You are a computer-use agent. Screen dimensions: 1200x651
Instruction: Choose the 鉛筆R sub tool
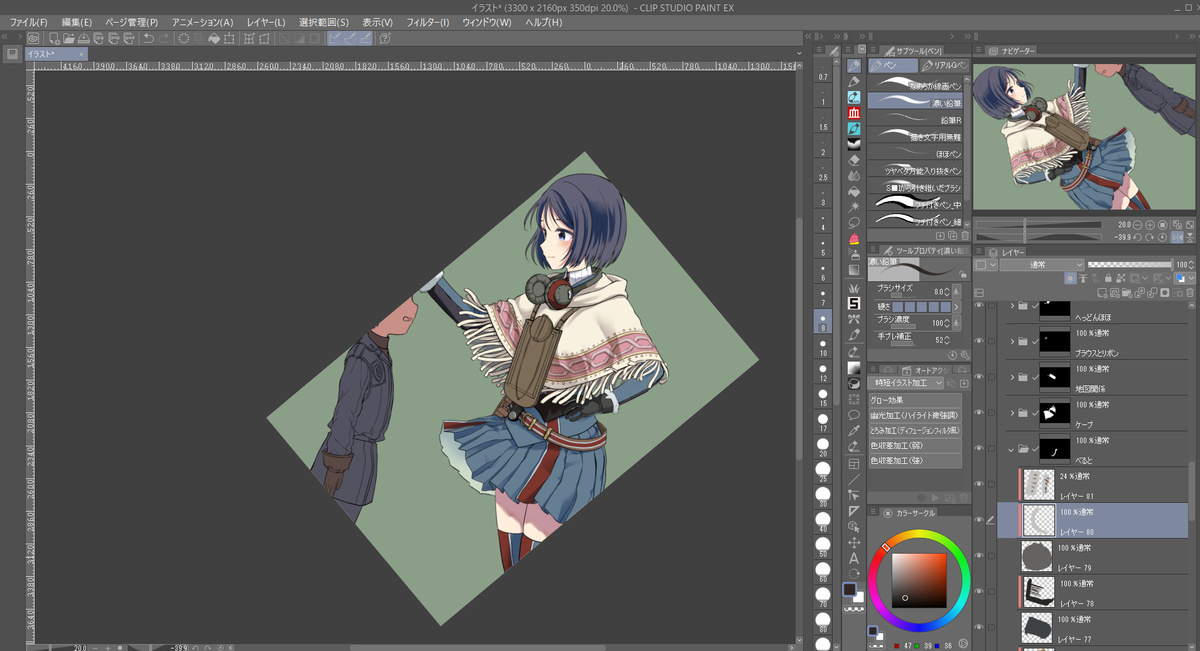coord(915,118)
